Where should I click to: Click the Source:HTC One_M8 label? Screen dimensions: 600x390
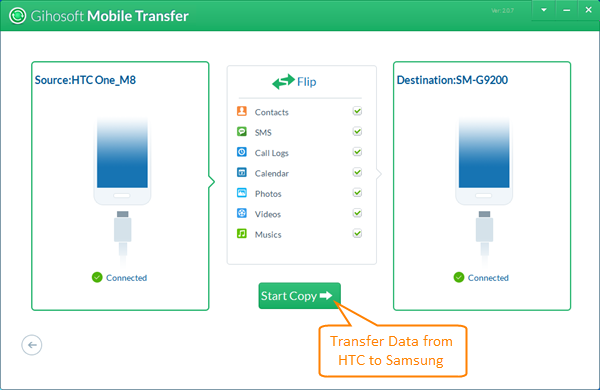(x=85, y=80)
